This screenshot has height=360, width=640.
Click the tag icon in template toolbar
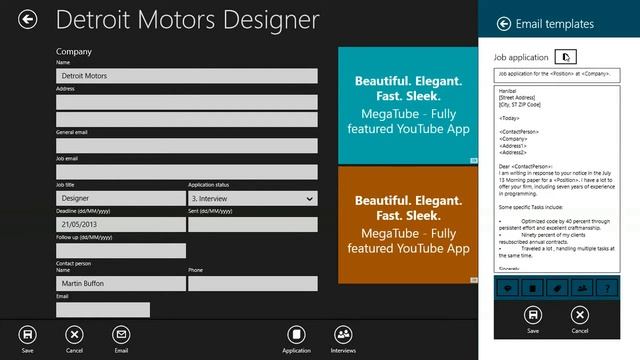[x=558, y=288]
